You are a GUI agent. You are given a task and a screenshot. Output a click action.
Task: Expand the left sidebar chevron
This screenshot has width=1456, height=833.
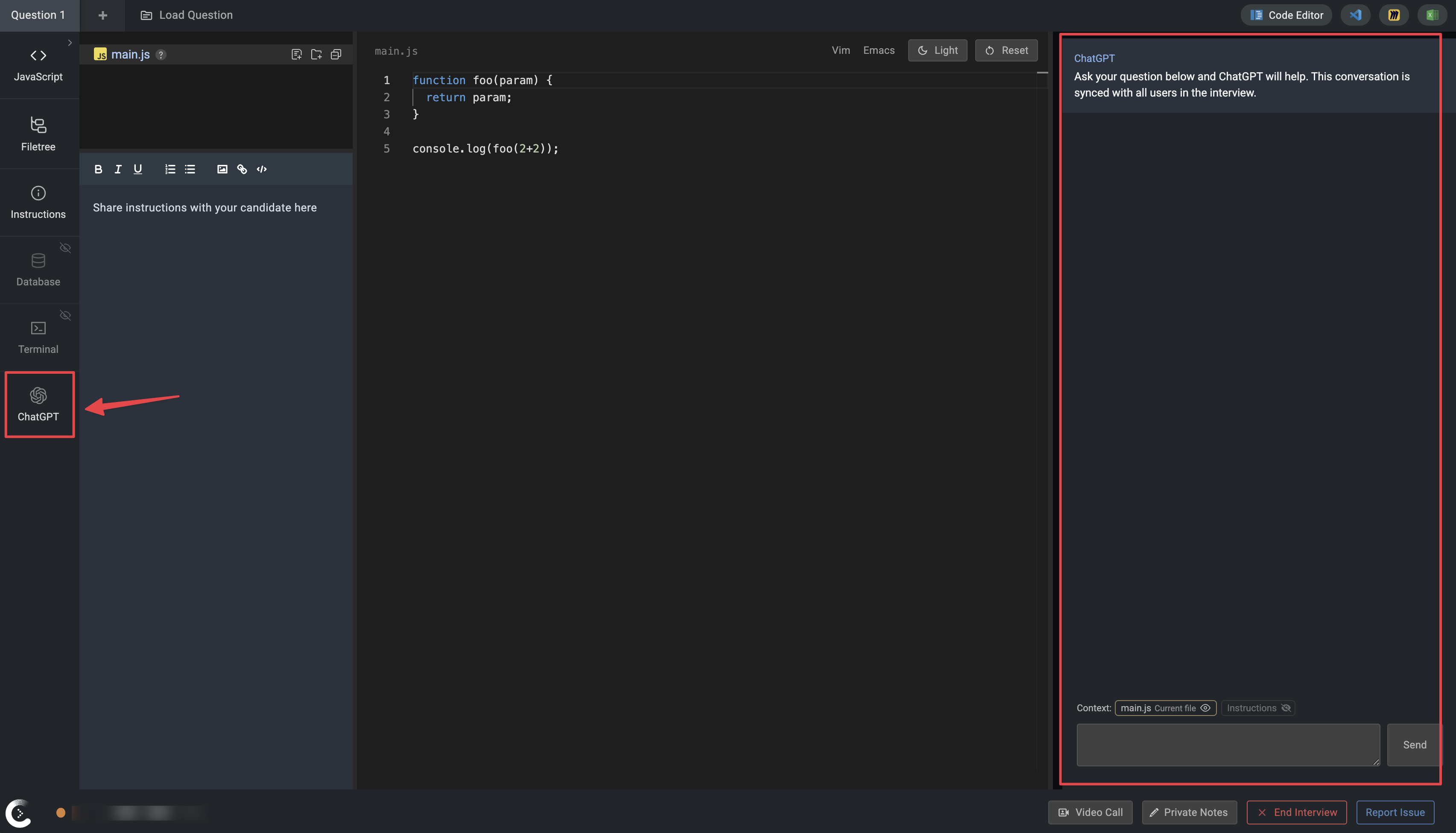click(x=70, y=42)
